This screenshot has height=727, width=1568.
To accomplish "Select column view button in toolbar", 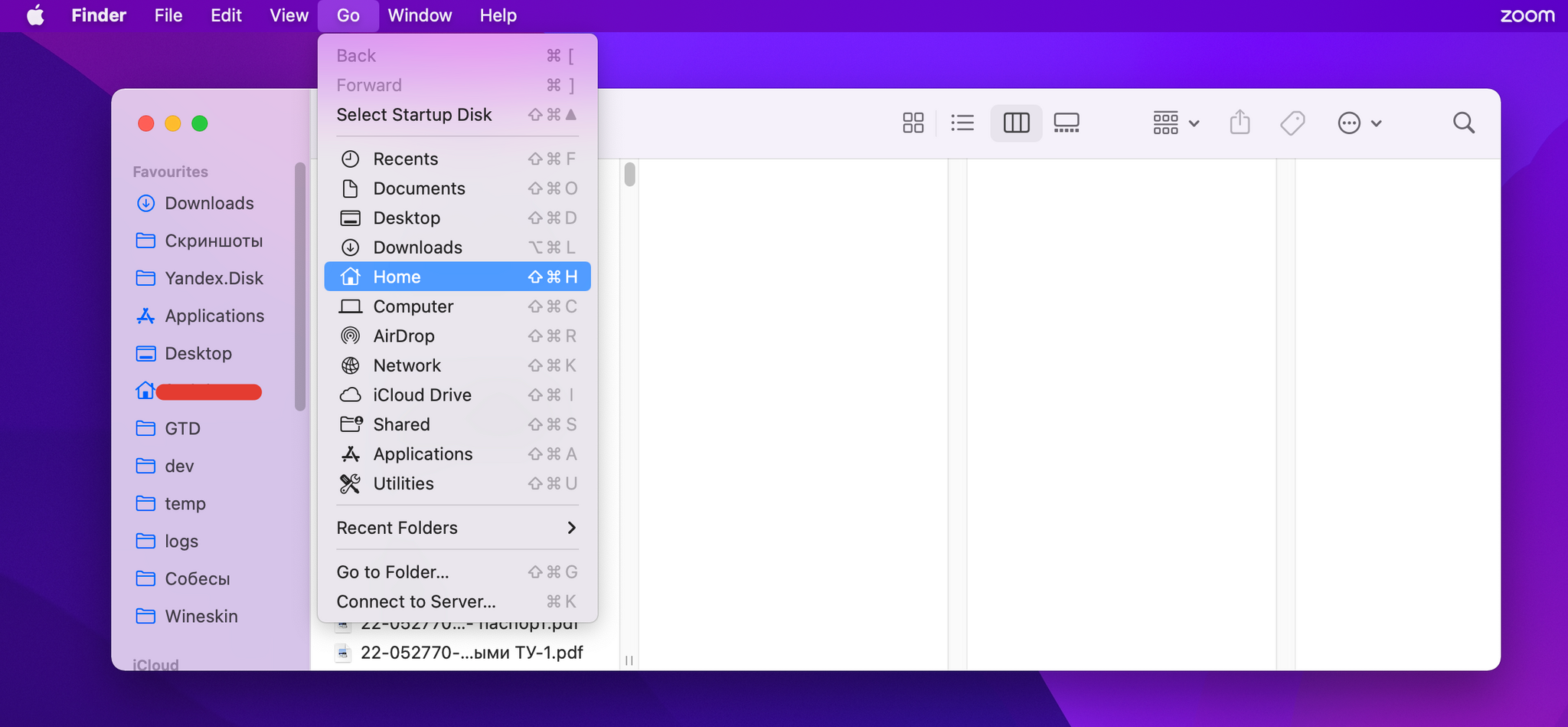I will click(1016, 123).
